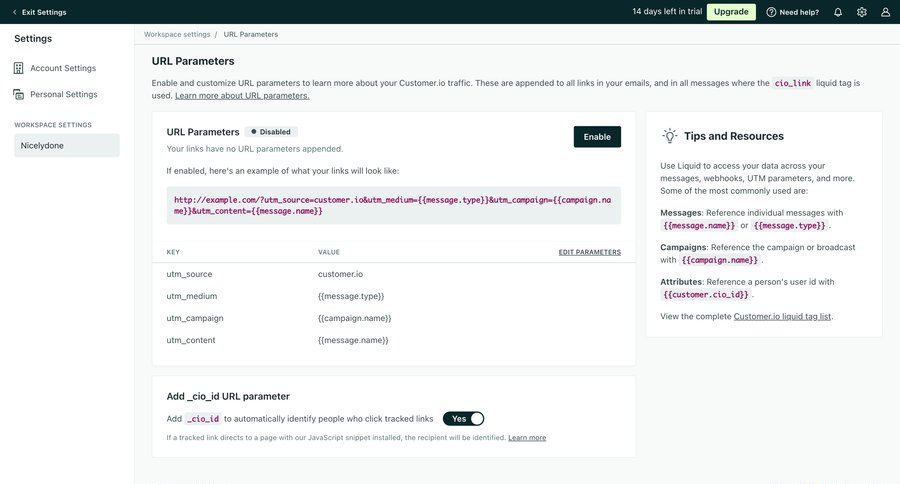Click the Exit Settings back arrow
Screen dimensions: 900x484
click(14, 12)
